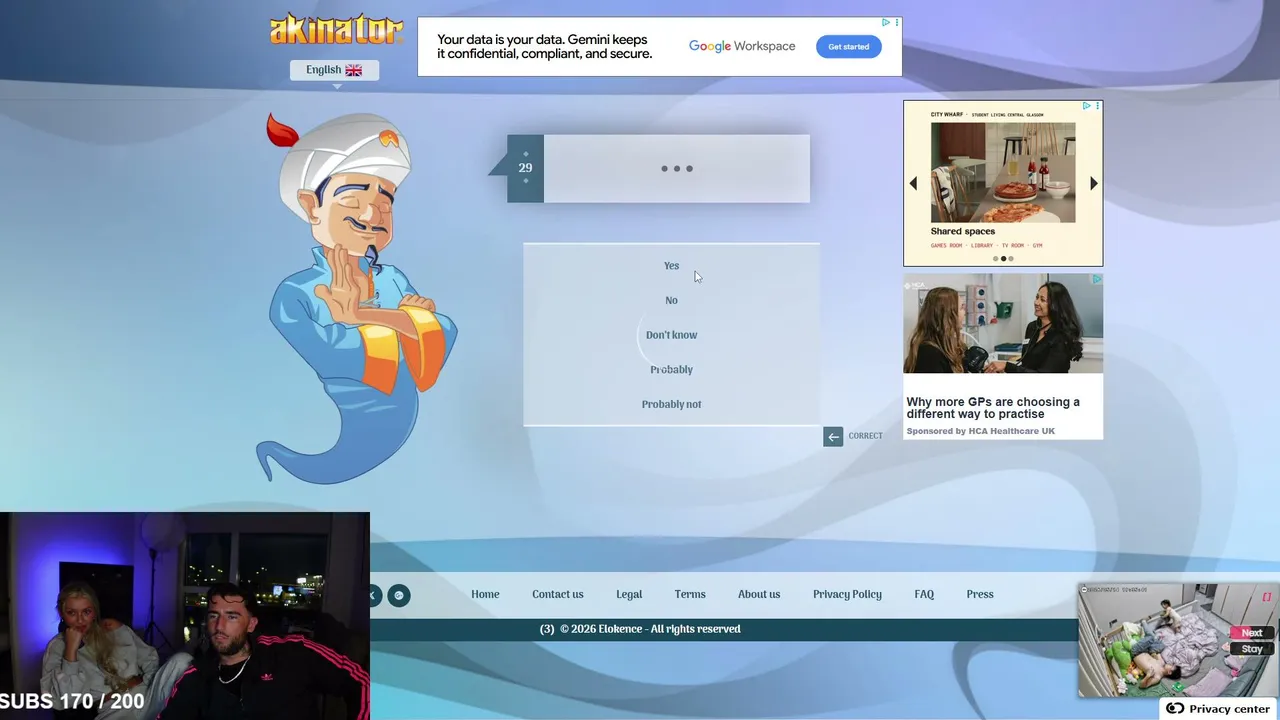Open the Contact us footer link

[x=558, y=594]
